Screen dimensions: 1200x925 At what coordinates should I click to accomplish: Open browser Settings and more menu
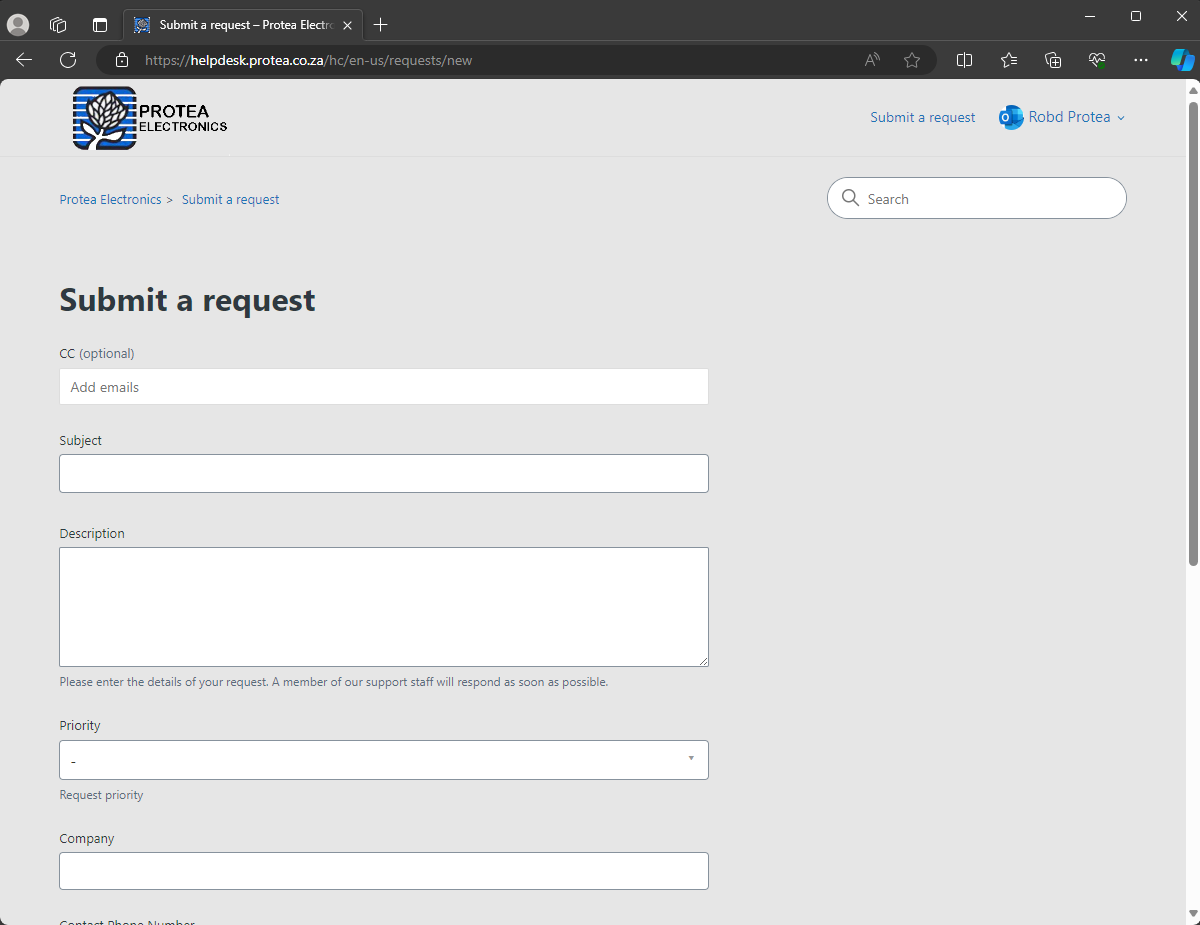click(1140, 60)
